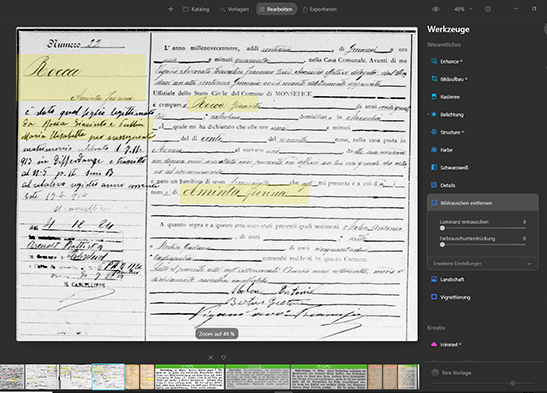Open the Structure tool
Screen dimensions: 547x393
pos(450,133)
